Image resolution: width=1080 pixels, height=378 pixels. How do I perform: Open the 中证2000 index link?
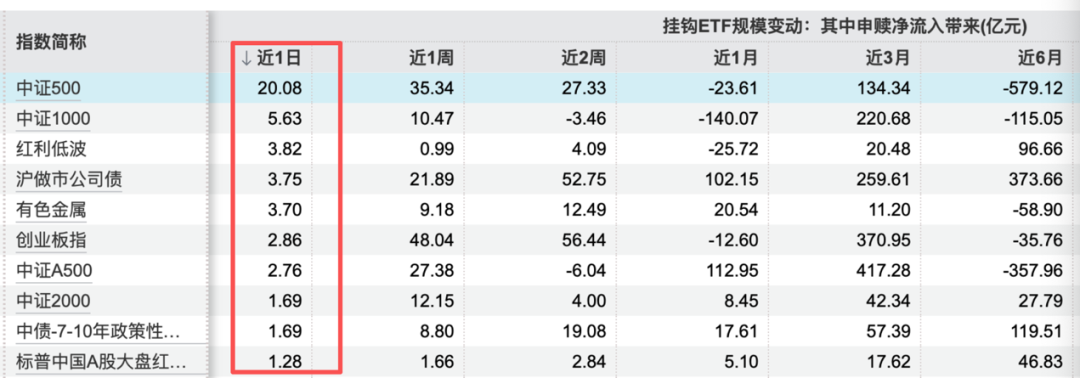coord(54,301)
